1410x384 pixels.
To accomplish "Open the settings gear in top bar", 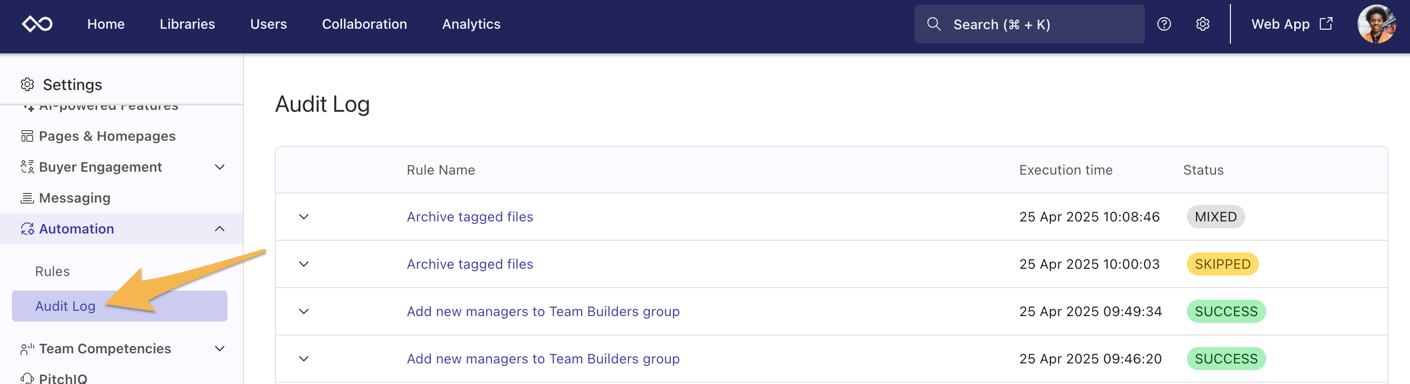I will coord(1203,24).
